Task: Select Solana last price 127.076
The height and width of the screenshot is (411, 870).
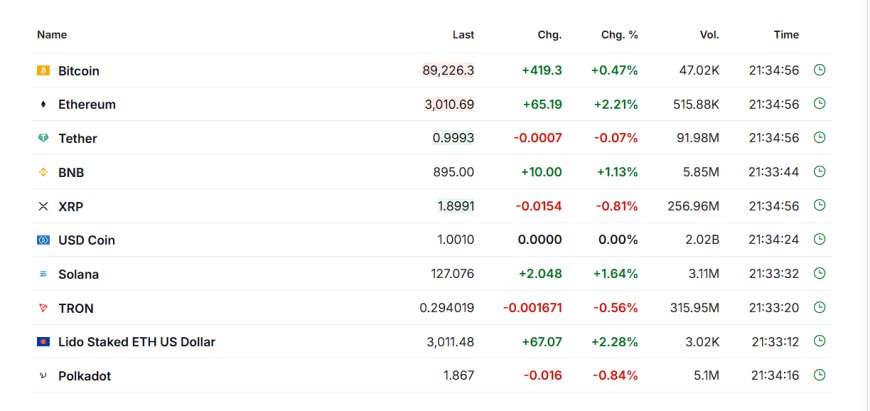Action: (x=453, y=274)
